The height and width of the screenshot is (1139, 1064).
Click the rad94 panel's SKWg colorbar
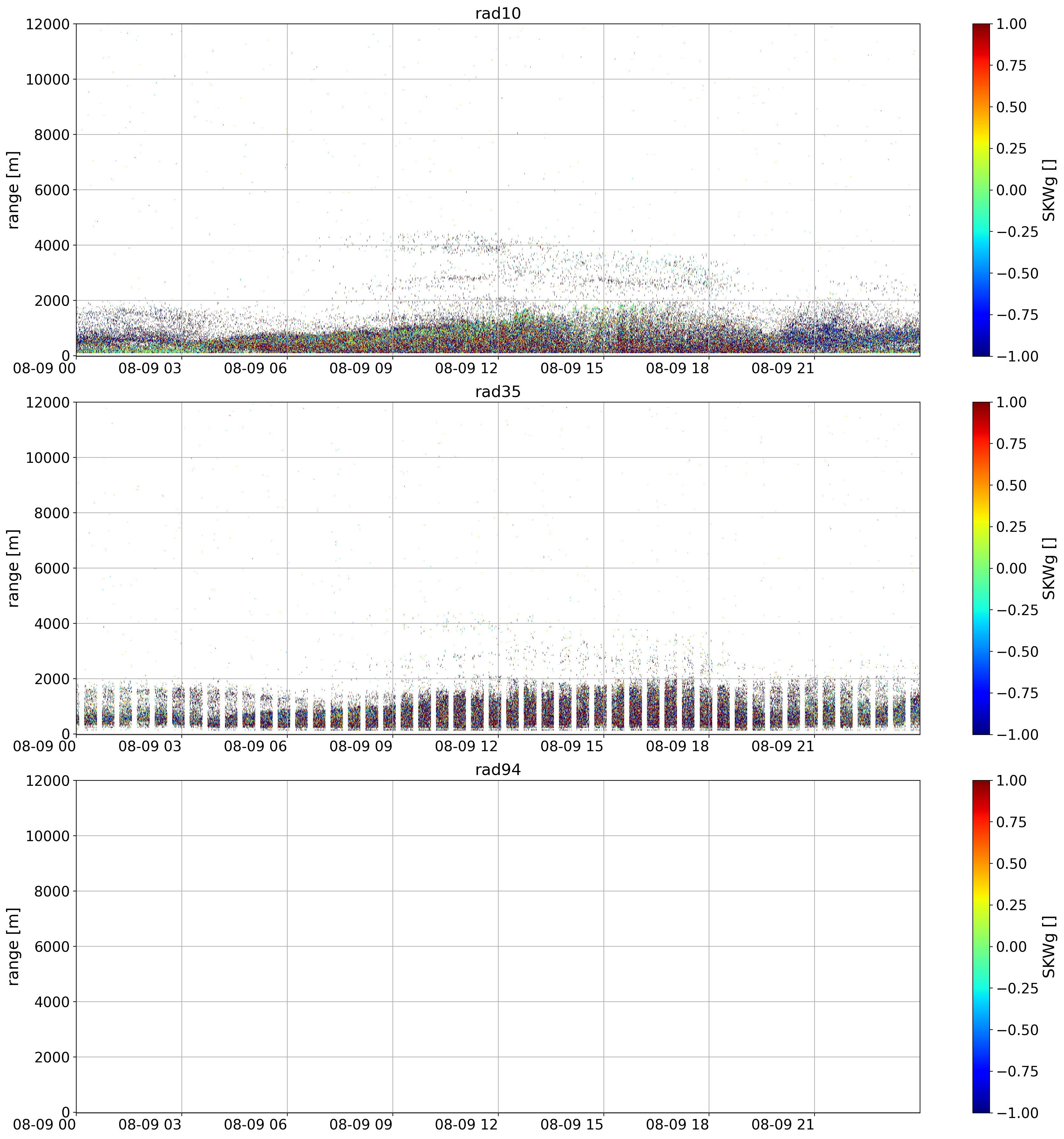tap(980, 946)
